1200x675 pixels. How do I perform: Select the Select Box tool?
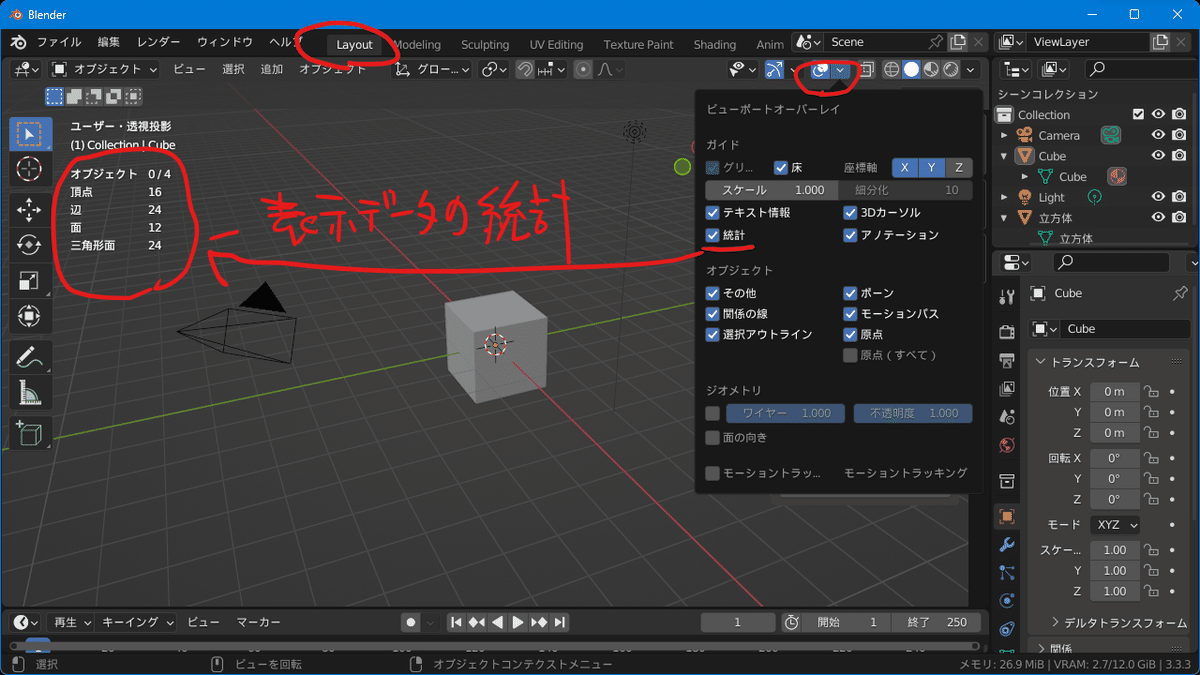[x=29, y=134]
